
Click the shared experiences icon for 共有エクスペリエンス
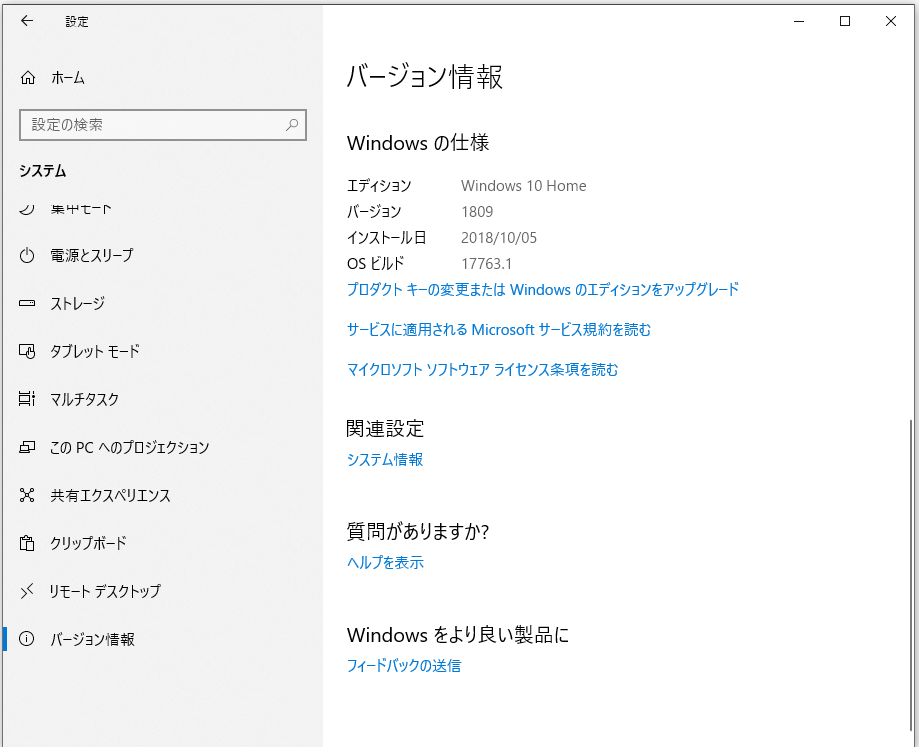28,495
